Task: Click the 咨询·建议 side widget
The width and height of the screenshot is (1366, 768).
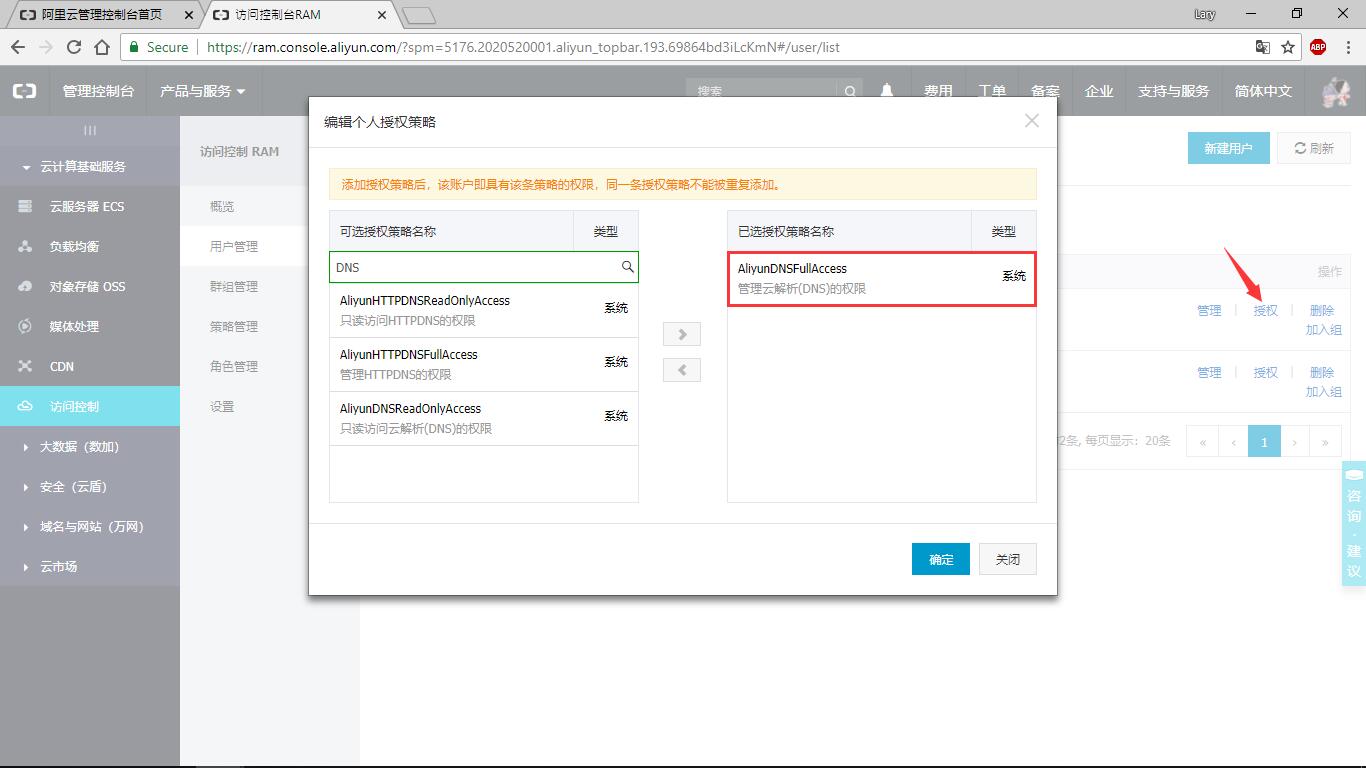Action: (x=1353, y=523)
